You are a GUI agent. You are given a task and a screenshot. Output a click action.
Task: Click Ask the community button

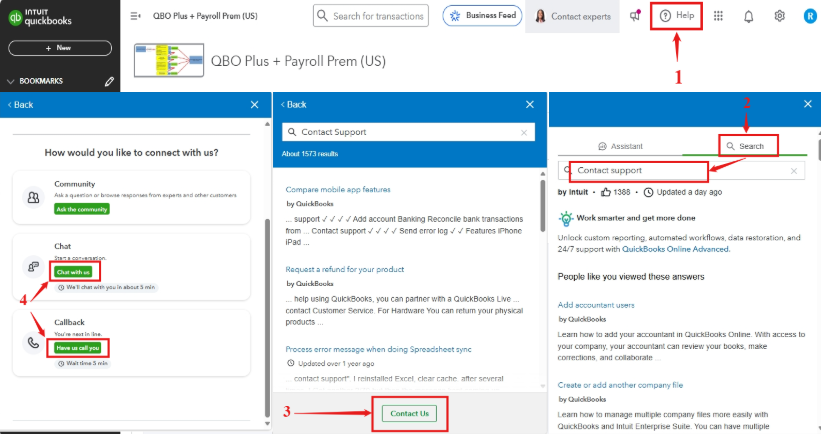coord(82,209)
